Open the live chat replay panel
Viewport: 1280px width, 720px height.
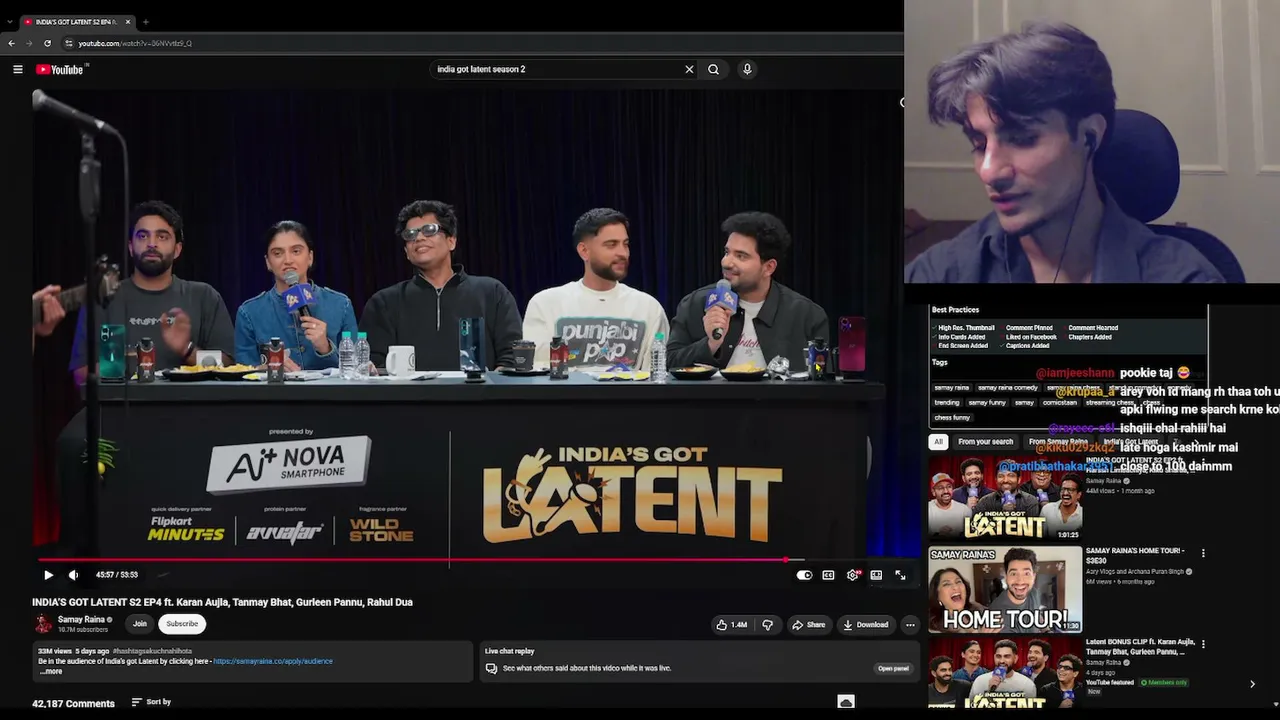coord(893,668)
